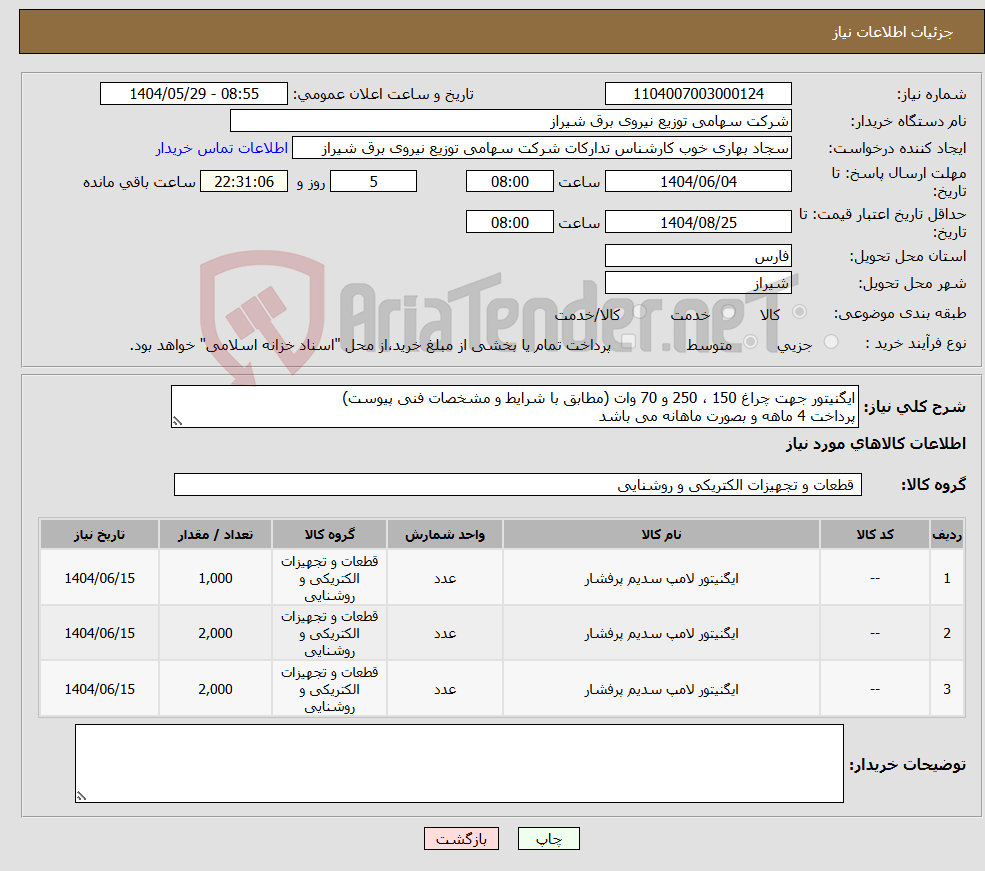The image size is (985, 871).
Task: Click the goods group cell in row 1
Action: click(329, 578)
